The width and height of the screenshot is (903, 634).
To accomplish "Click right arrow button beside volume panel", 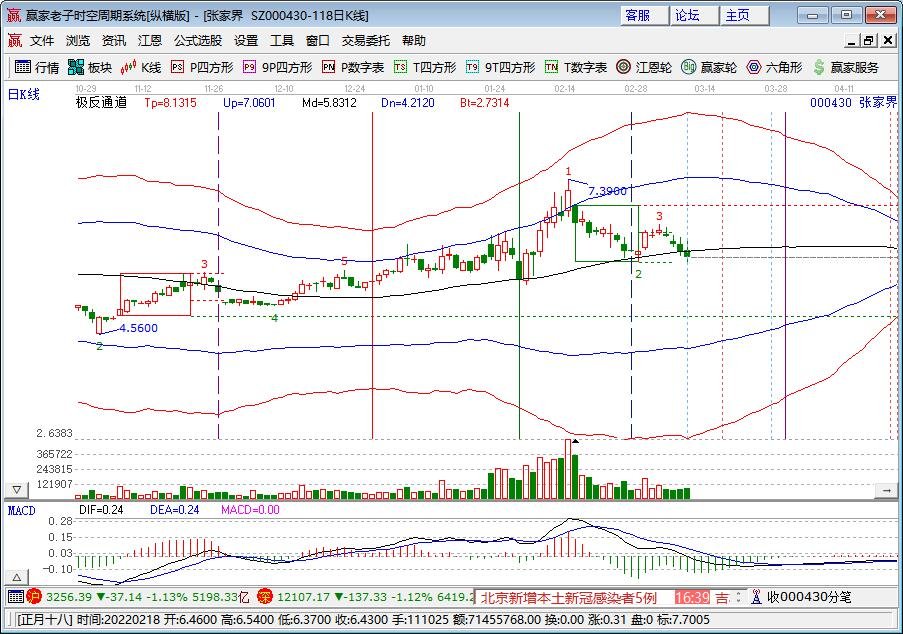I will pos(885,490).
